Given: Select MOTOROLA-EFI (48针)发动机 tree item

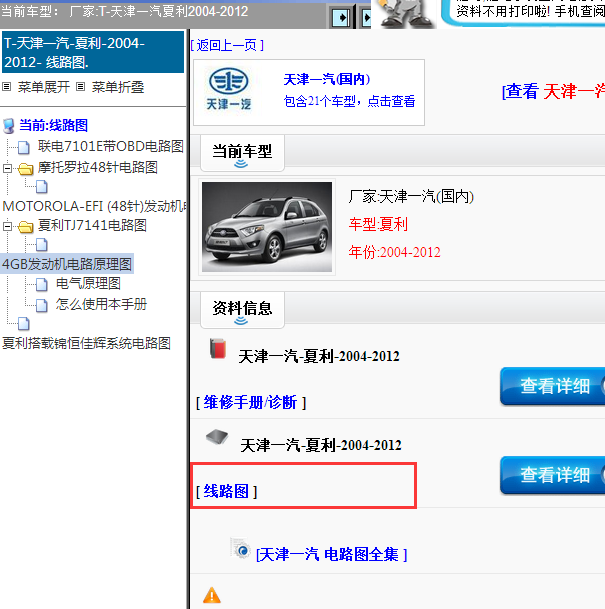Looking at the screenshot, I should [94, 206].
